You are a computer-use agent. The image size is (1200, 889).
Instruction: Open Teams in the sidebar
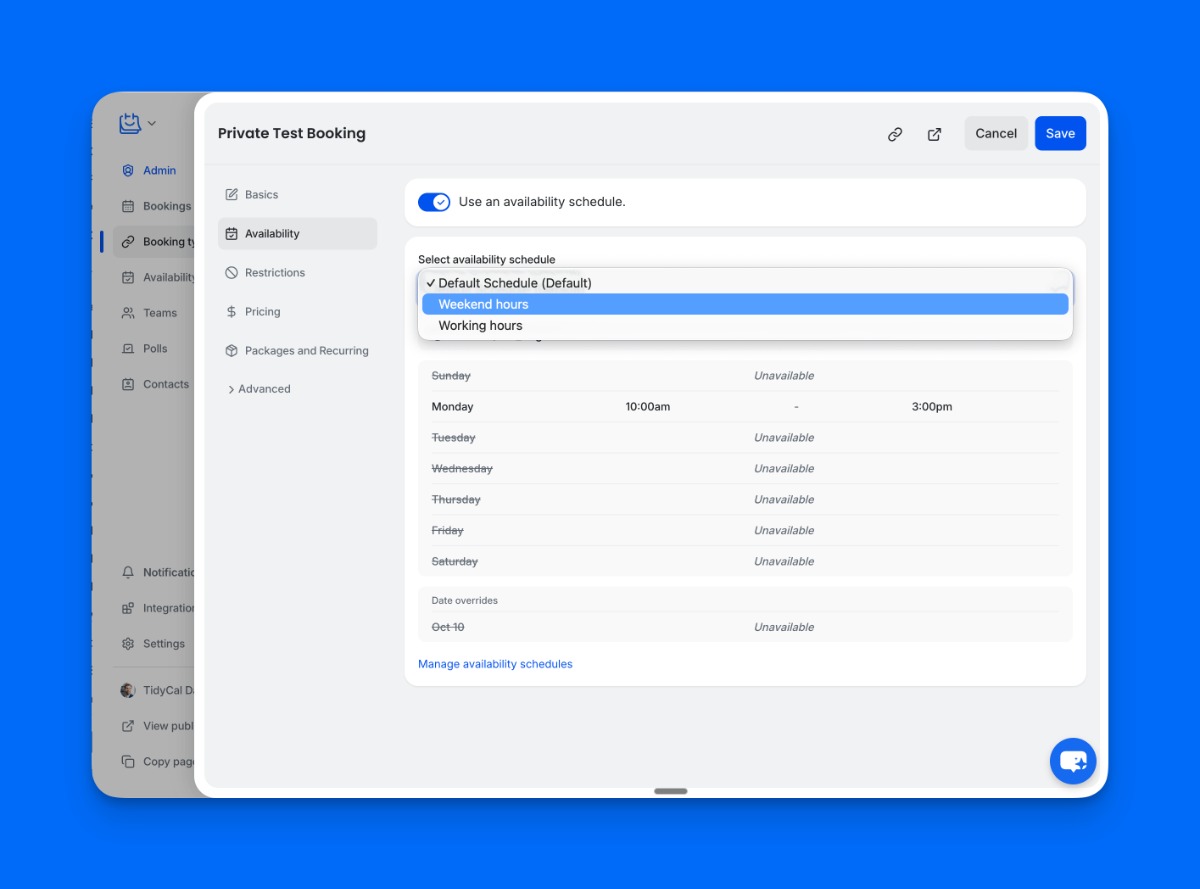point(159,313)
